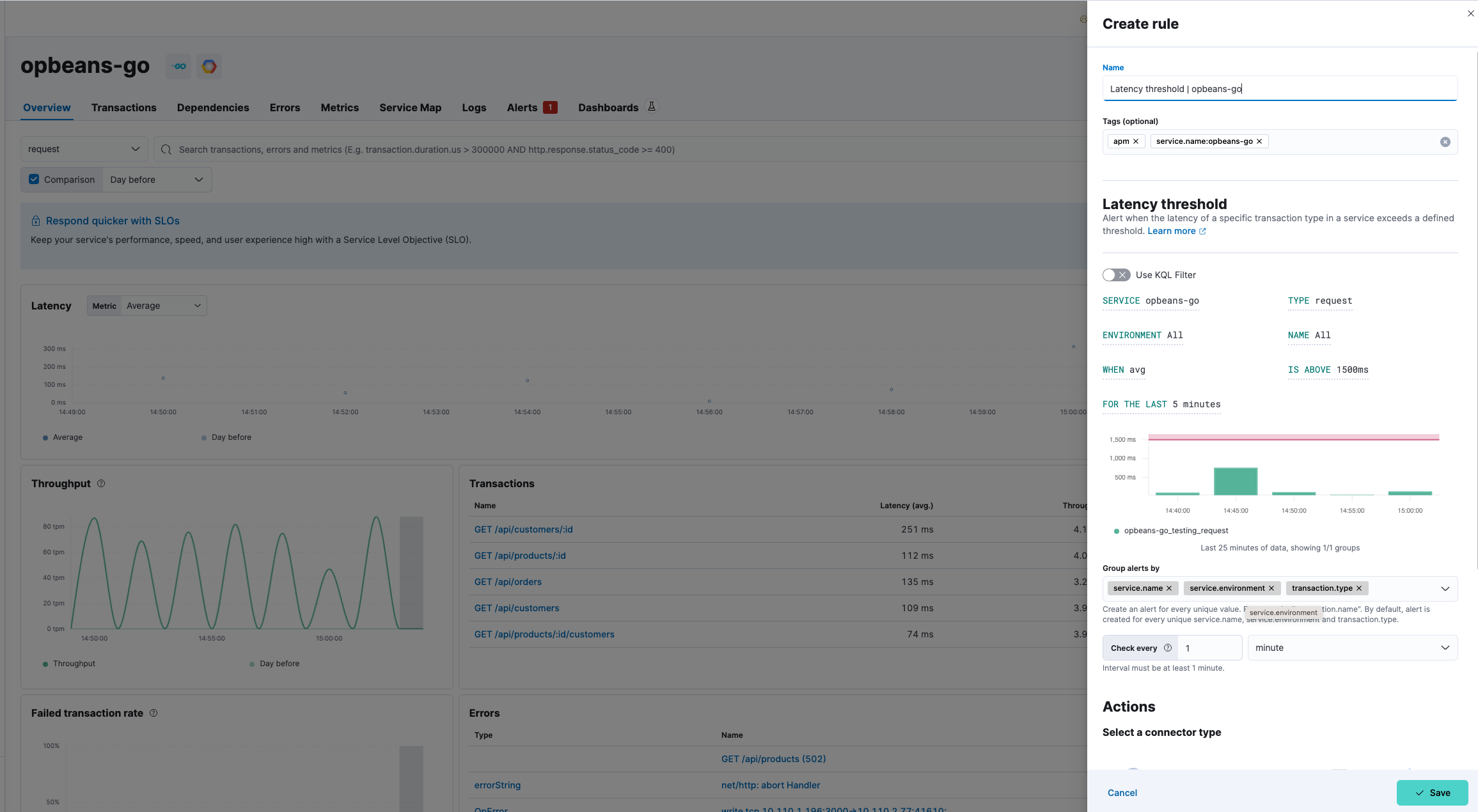Clear all tags with the circular X
Image resolution: width=1478 pixels, height=812 pixels.
coord(1445,142)
